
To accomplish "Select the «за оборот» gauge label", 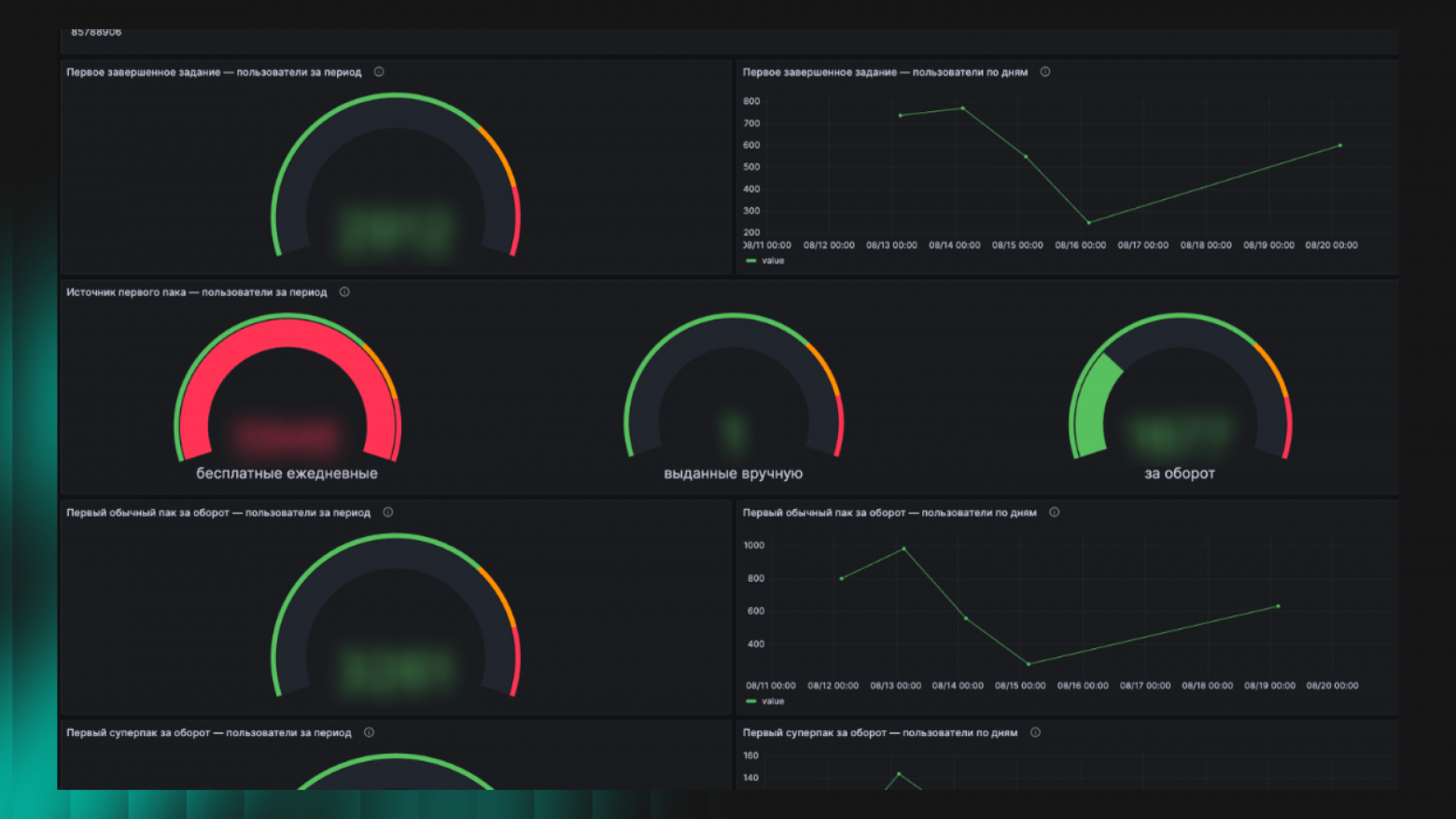I will (x=1180, y=473).
